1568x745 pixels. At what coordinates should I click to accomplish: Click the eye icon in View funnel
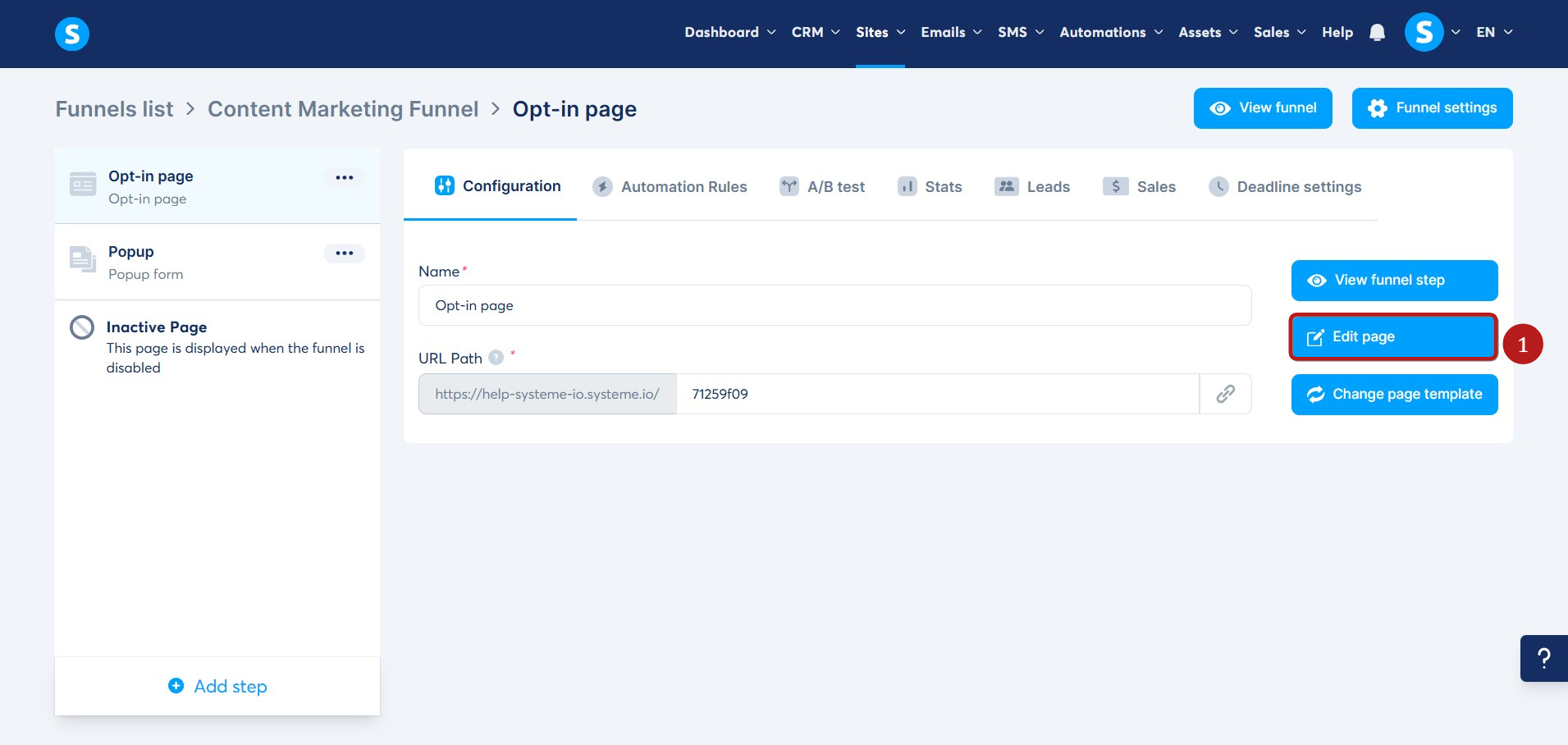[1220, 108]
